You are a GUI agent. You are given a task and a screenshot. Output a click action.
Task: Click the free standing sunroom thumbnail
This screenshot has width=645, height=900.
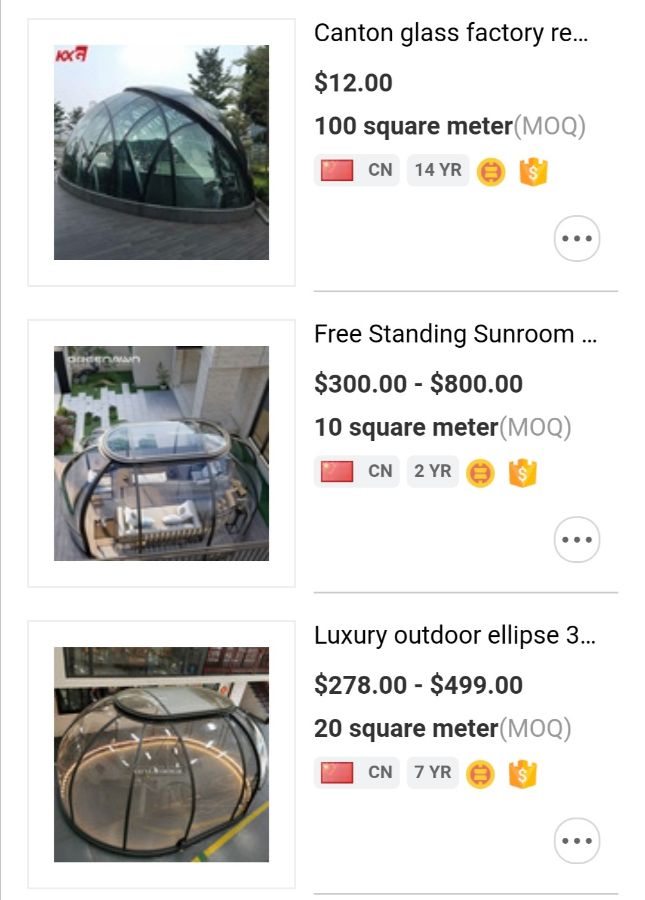[161, 453]
